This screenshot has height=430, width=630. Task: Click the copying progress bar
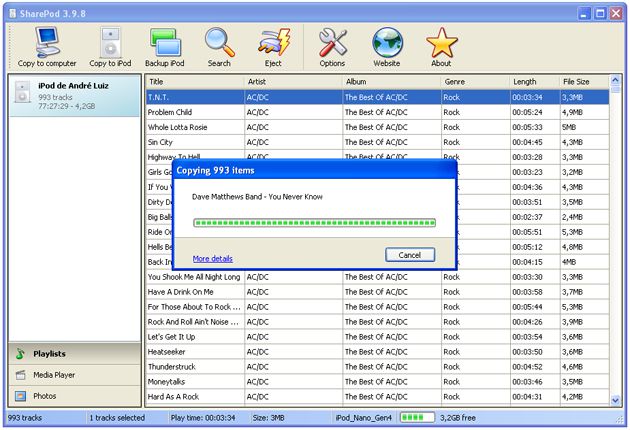coord(314,223)
